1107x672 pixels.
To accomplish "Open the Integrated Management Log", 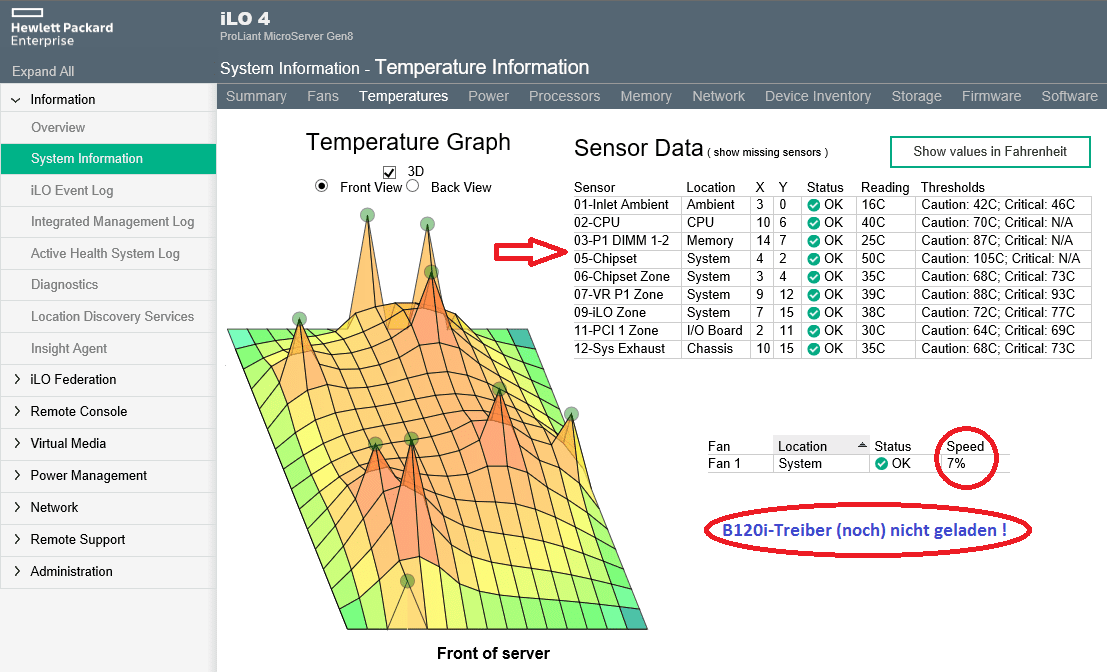I will pos(112,222).
